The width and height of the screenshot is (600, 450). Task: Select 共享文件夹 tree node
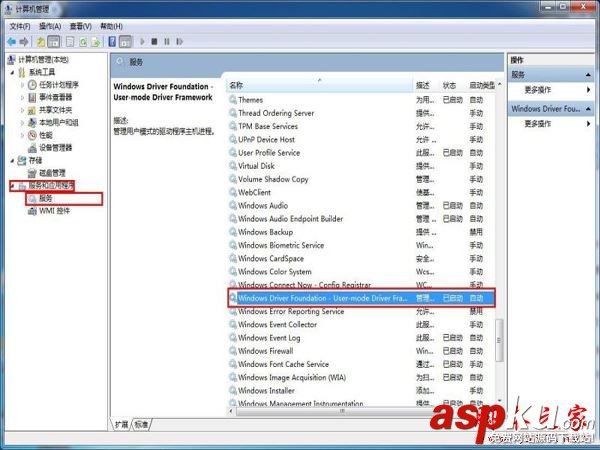[x=55, y=110]
